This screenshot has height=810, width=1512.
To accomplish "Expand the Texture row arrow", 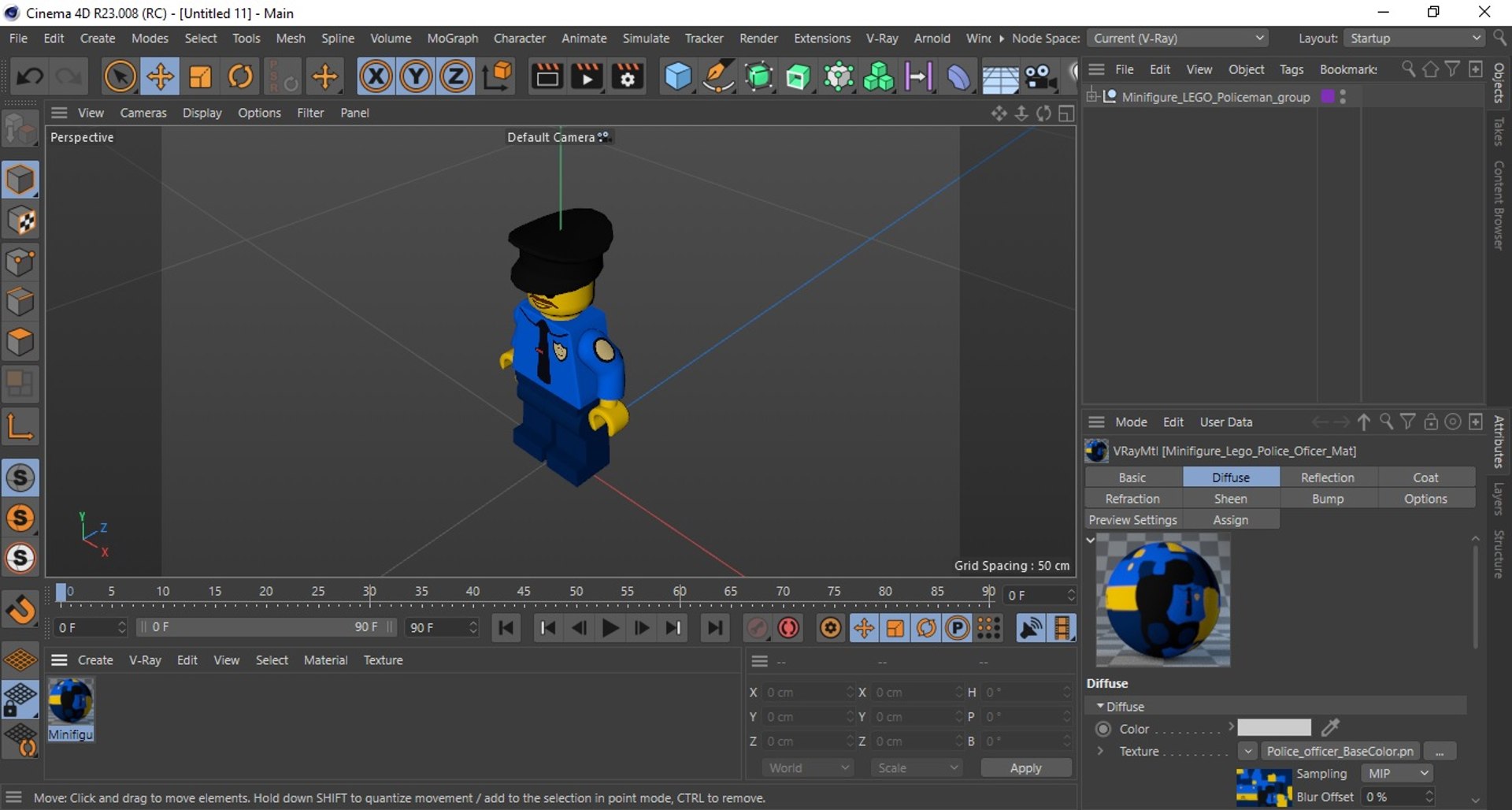I will tap(1101, 751).
